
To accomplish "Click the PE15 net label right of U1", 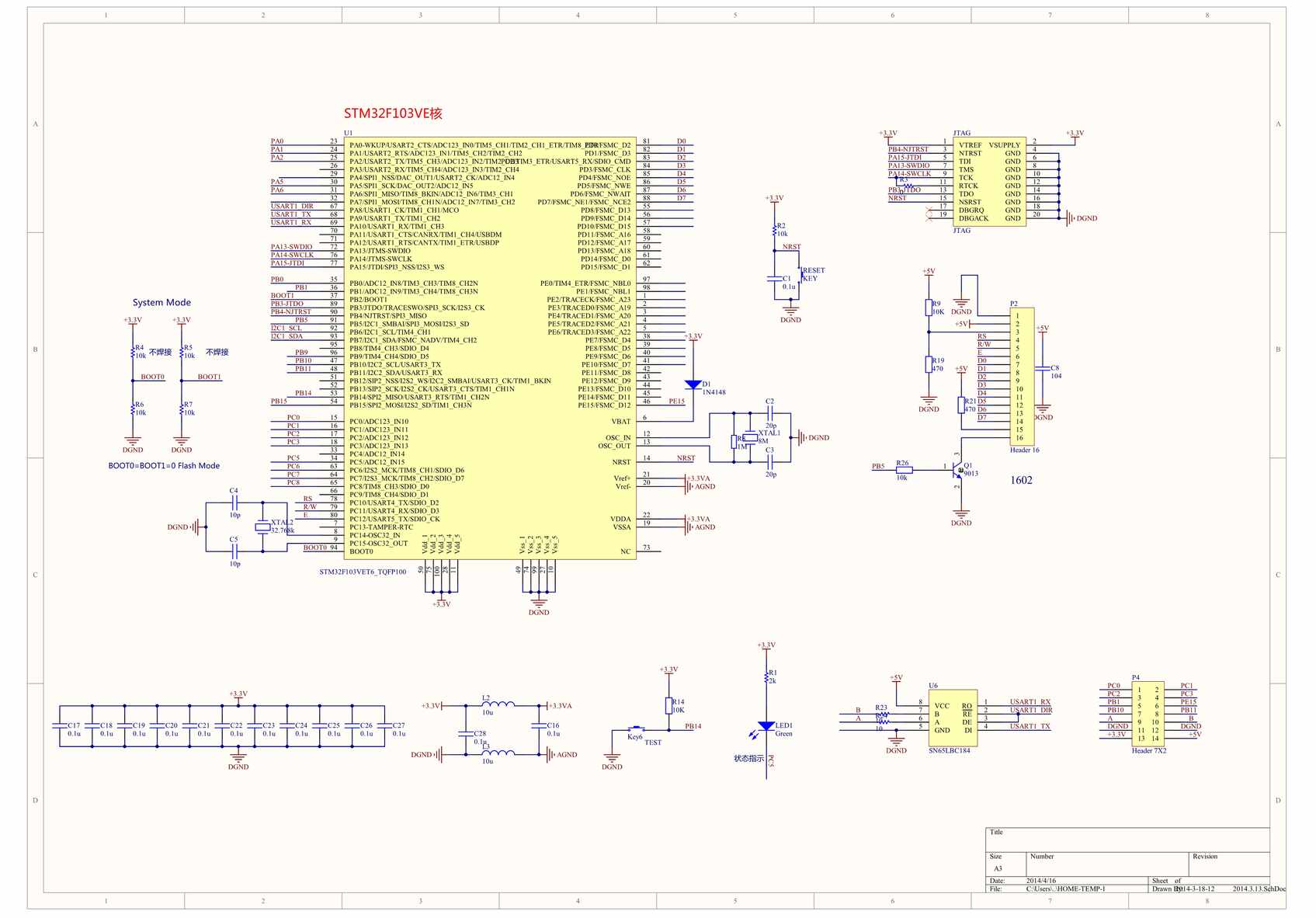I will [677, 402].
